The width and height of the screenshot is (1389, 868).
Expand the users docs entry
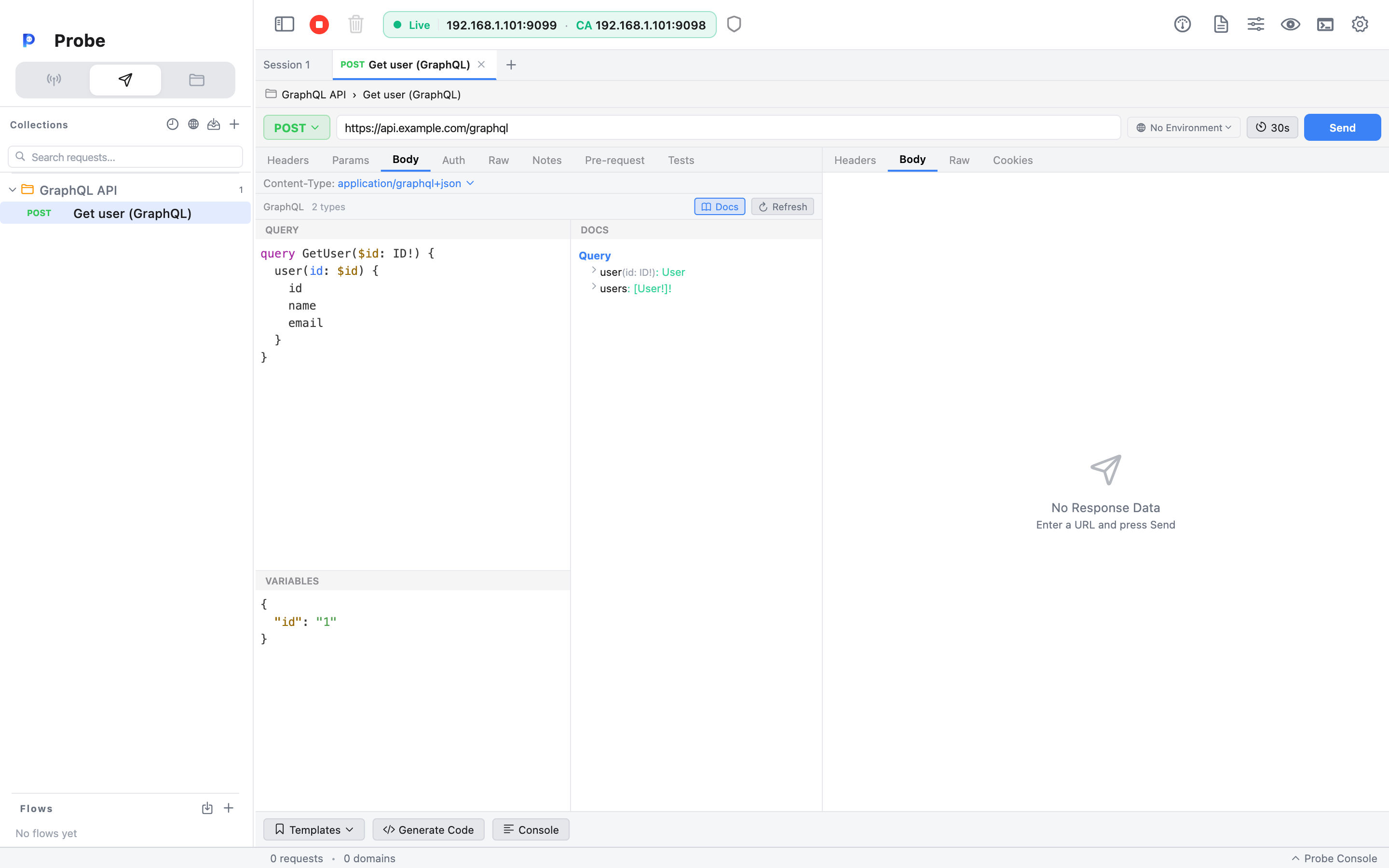pos(594,286)
